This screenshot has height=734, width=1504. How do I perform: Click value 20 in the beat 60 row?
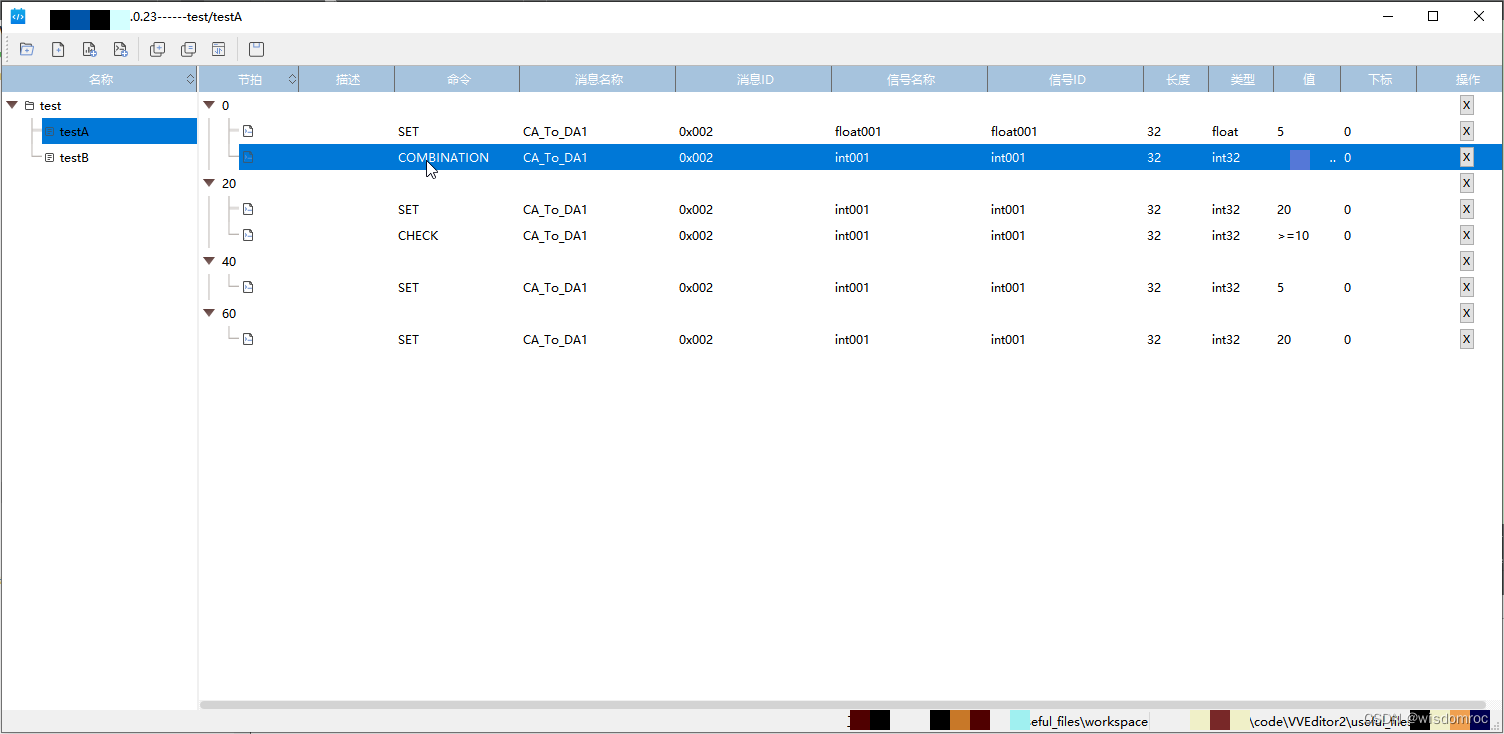[x=1284, y=339]
